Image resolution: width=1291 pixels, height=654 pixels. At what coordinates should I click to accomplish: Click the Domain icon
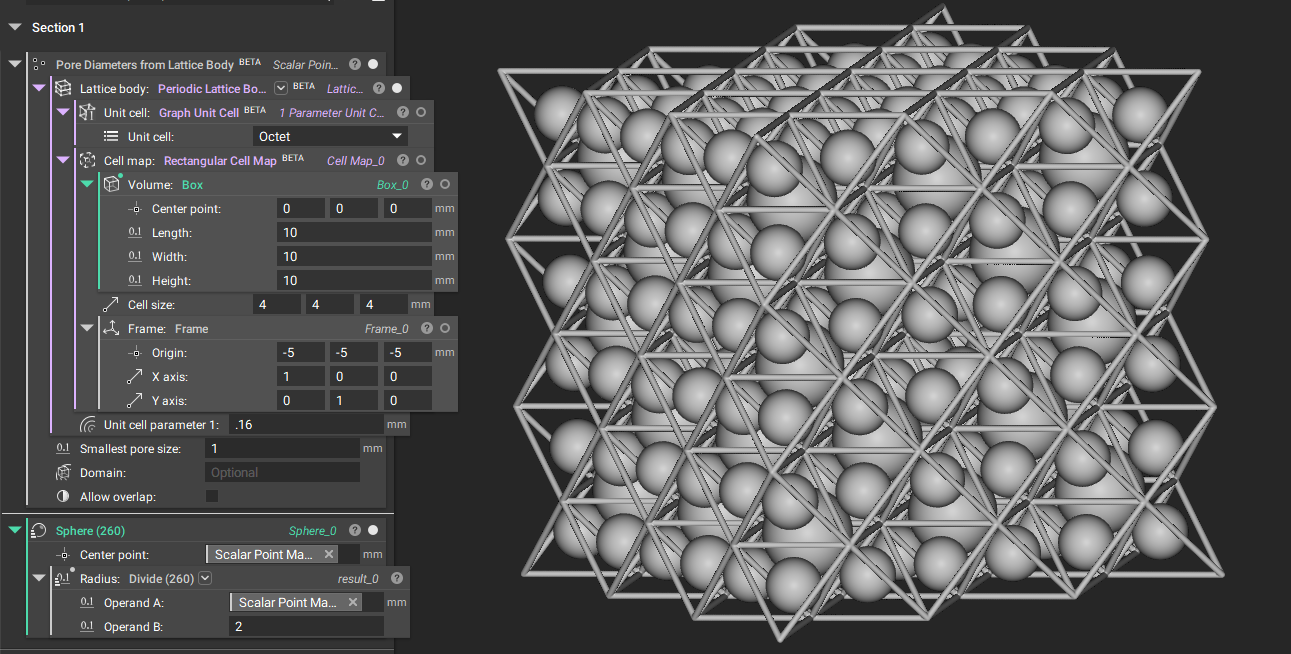pos(63,472)
